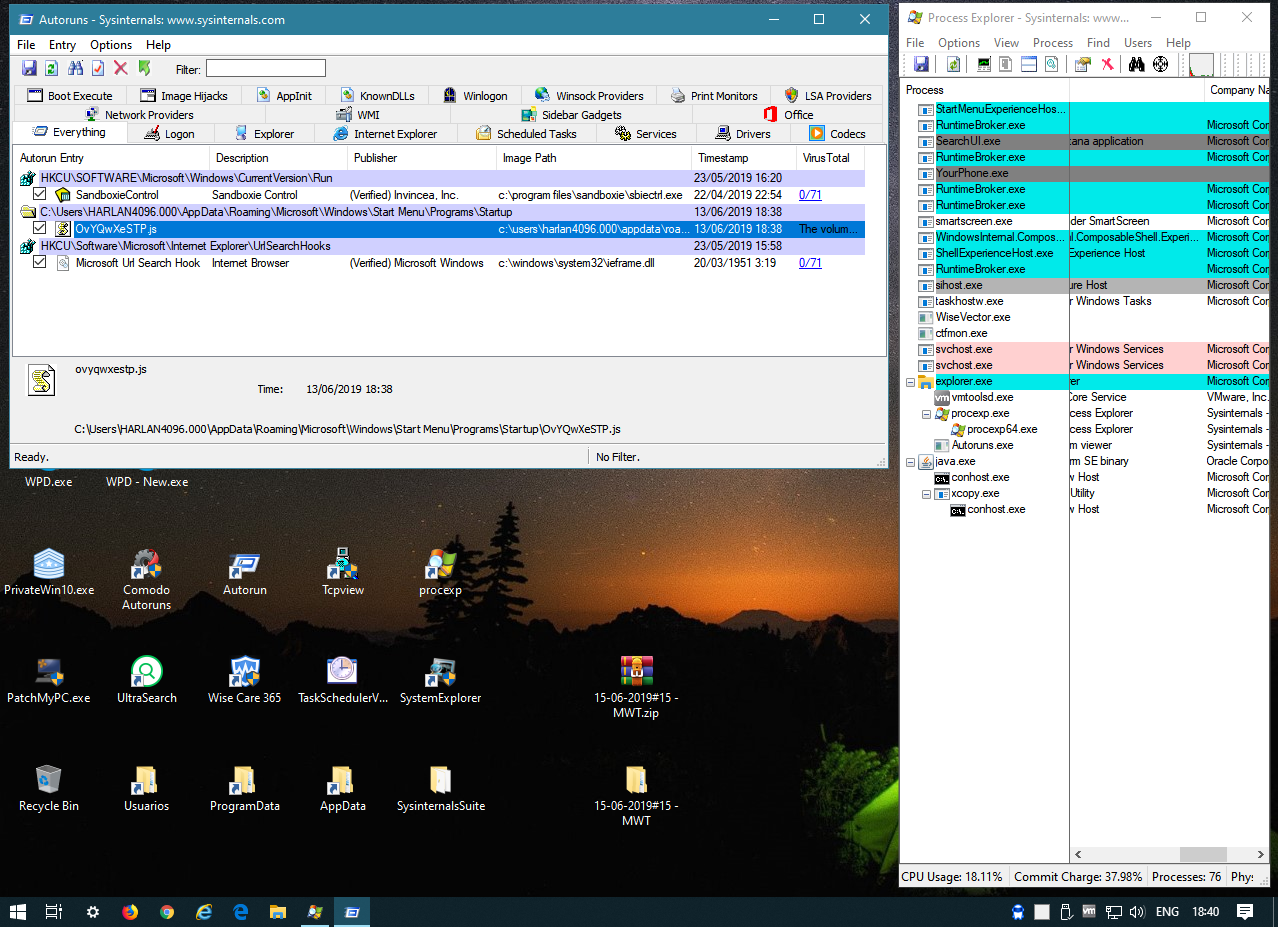This screenshot has height=927, width=1278.
Task: Click the binoculars Find icon in Process Explorer
Action: click(1136, 65)
